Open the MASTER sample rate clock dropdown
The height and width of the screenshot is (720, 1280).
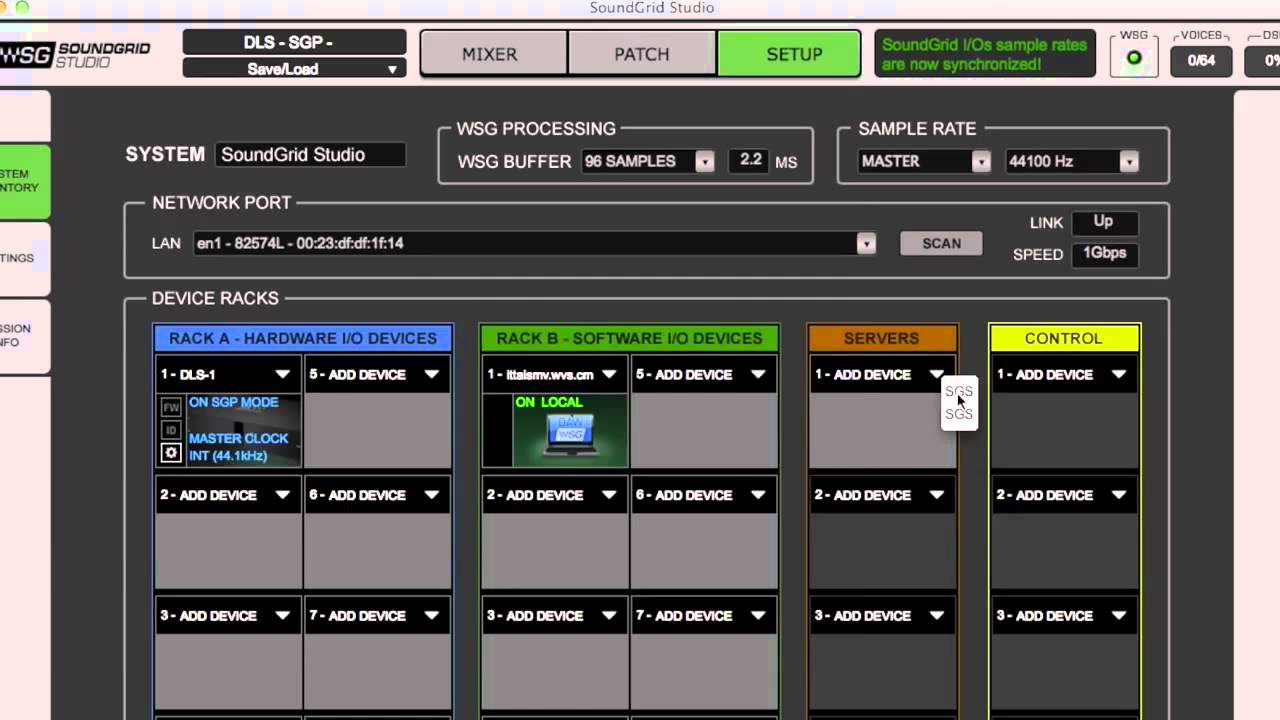[x=924, y=161]
